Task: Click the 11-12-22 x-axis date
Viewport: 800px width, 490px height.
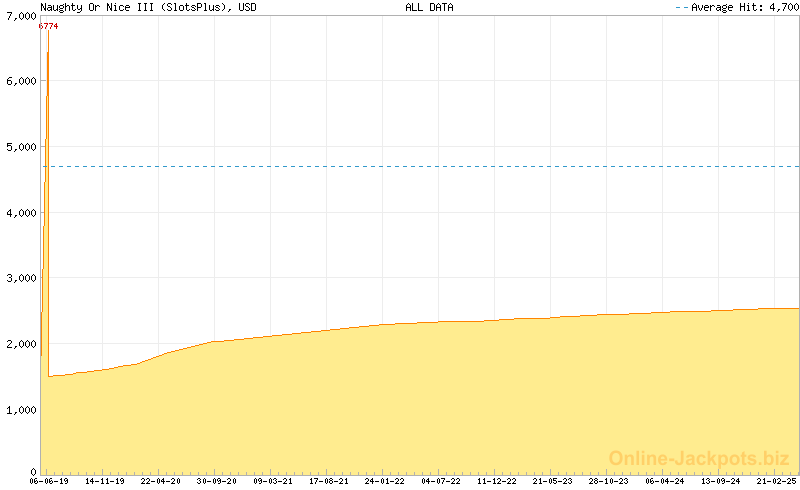Action: coord(497,481)
